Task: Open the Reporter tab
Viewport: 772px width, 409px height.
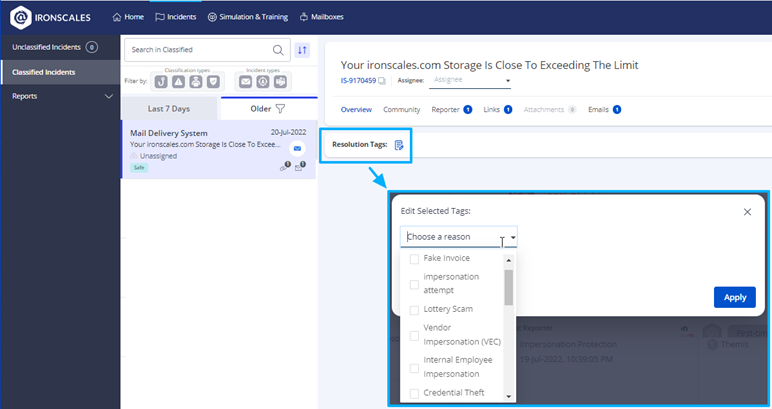Action: [451, 110]
